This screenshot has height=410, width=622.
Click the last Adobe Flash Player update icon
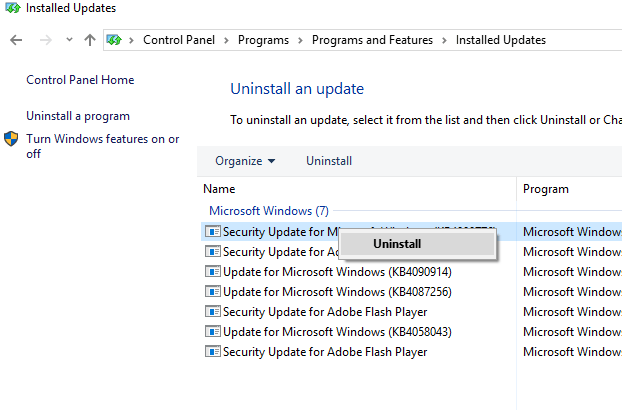pos(212,351)
